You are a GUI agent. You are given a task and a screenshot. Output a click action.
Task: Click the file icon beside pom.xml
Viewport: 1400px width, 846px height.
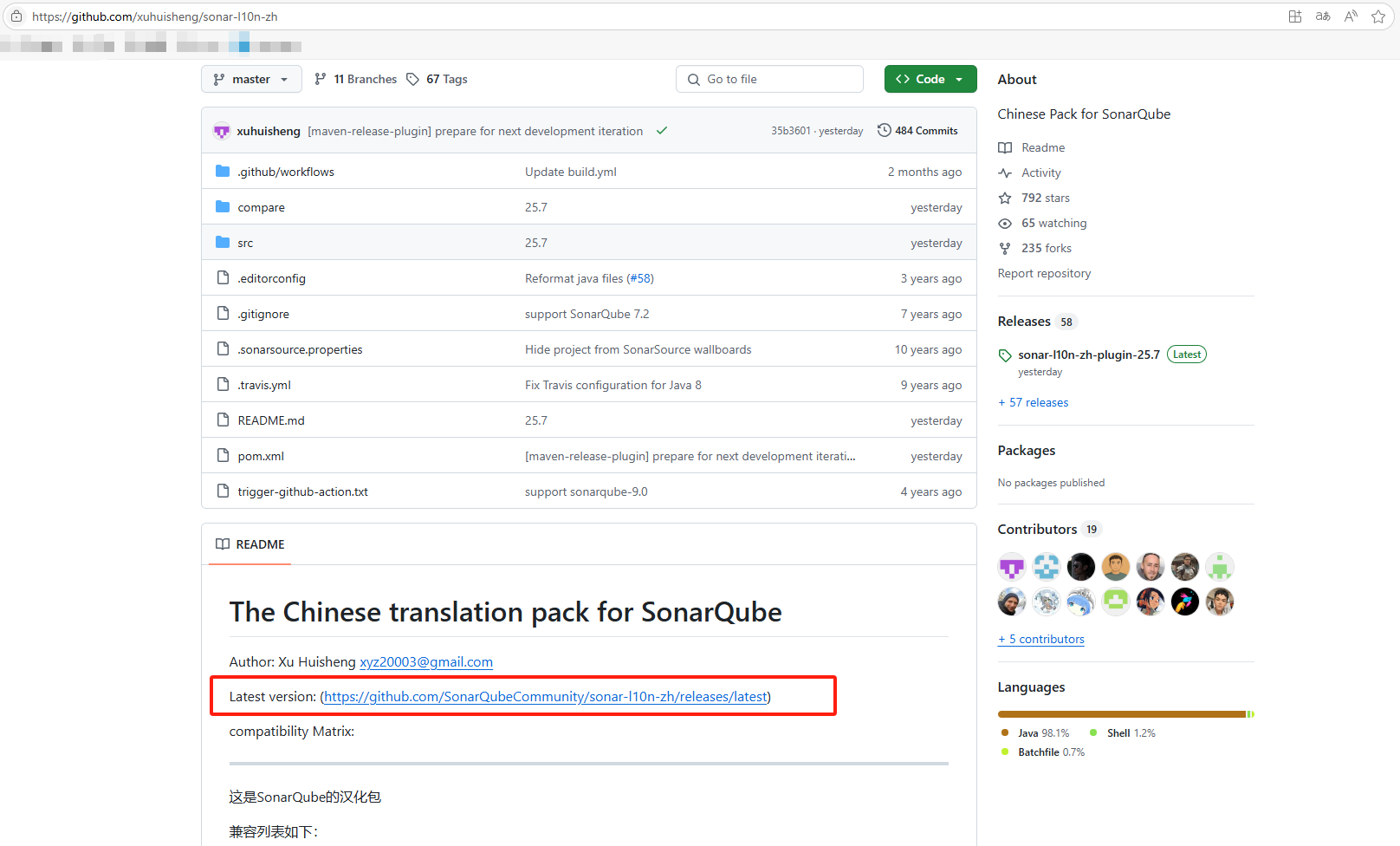223,455
